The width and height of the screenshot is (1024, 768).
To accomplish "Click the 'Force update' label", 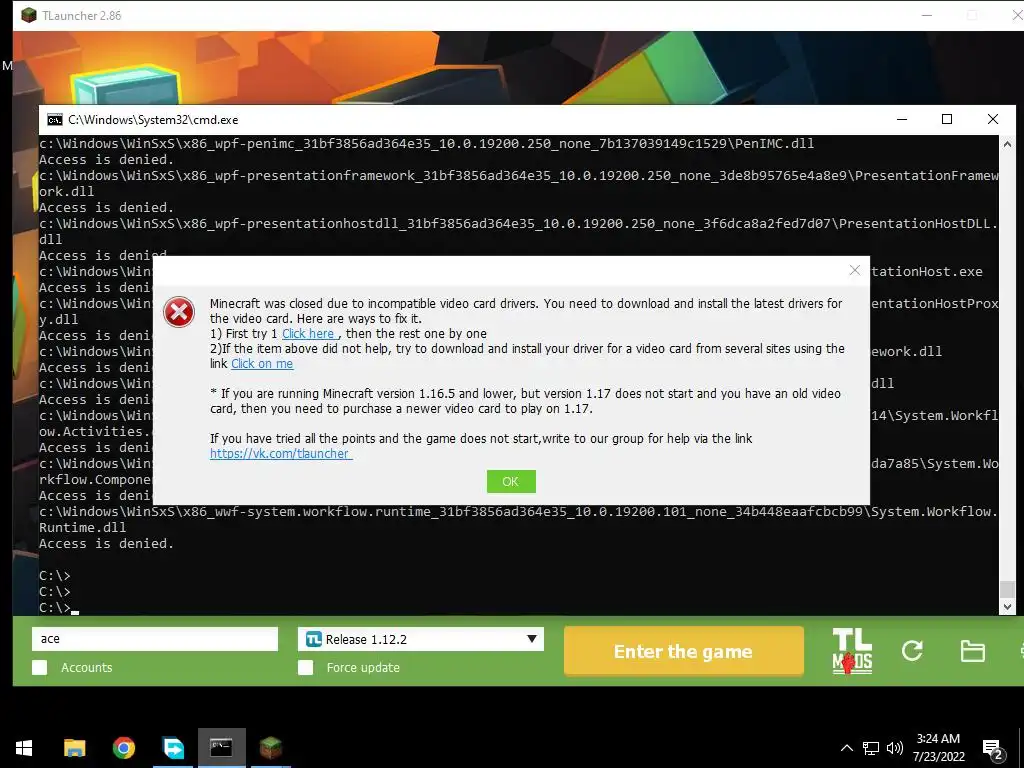I will point(363,667).
